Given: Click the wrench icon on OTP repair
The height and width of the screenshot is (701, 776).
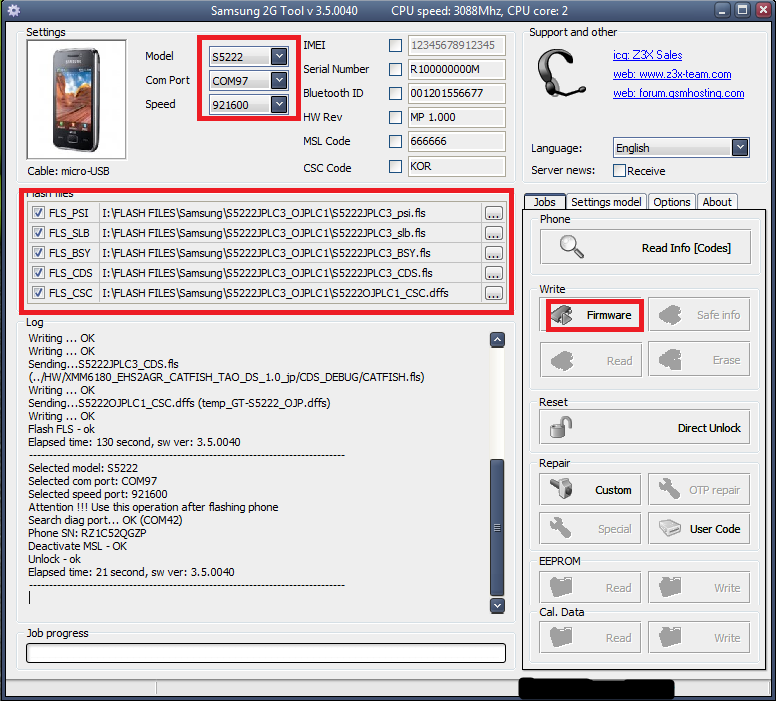Looking at the screenshot, I should (x=670, y=489).
